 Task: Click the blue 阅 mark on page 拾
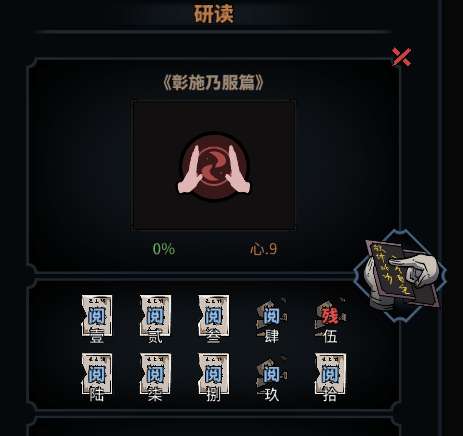[330, 374]
